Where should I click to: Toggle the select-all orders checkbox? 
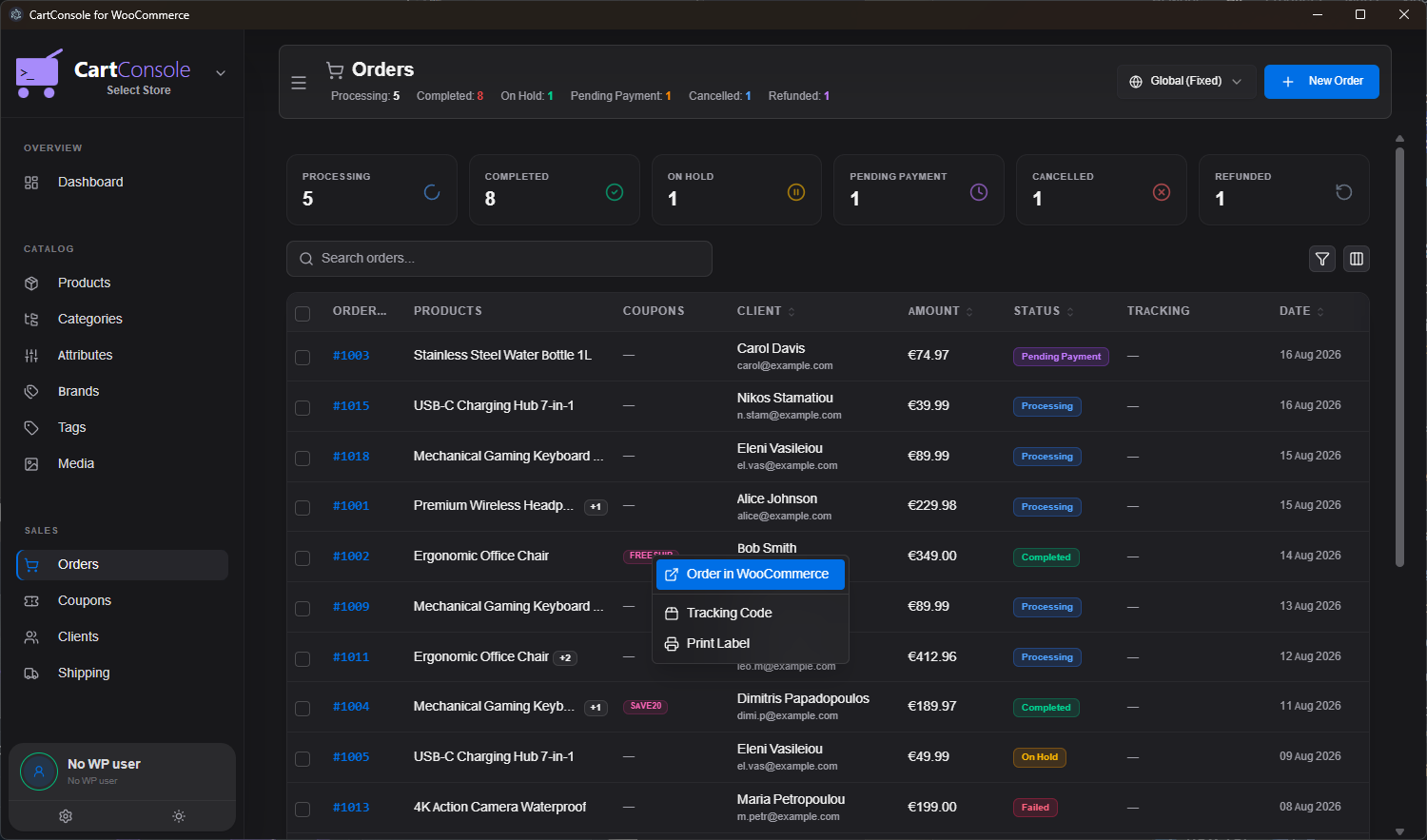point(303,314)
